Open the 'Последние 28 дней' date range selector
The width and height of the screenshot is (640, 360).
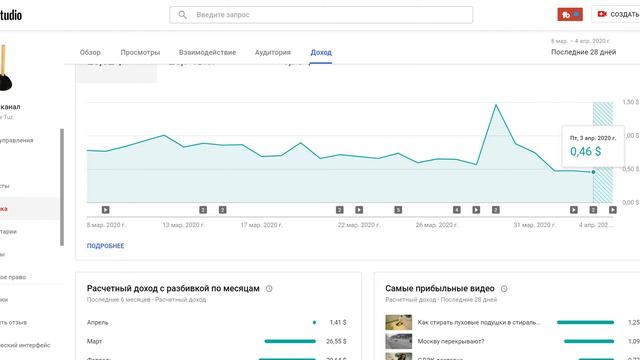[583, 52]
